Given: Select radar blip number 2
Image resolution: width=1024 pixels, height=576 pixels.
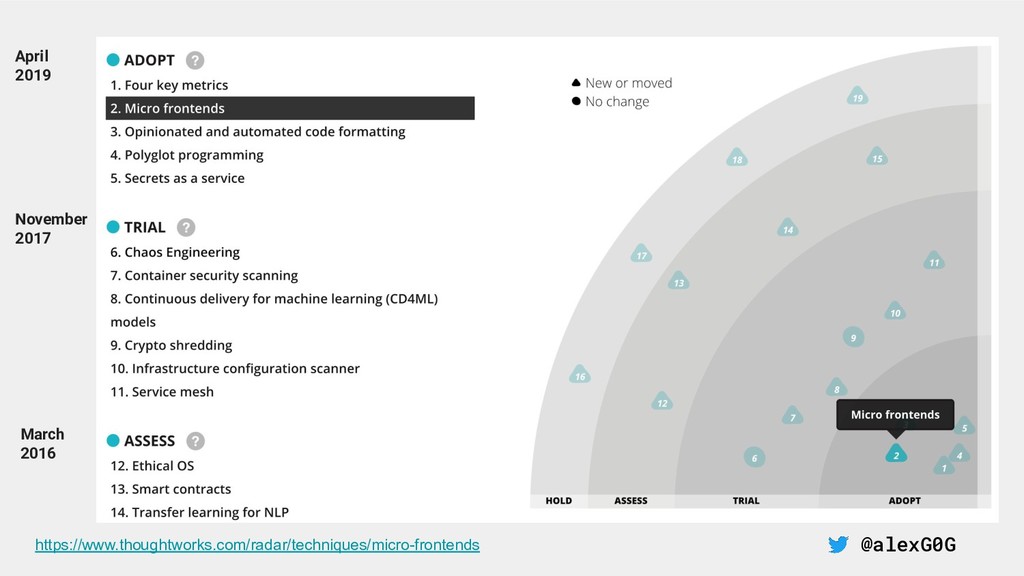Looking at the screenshot, I should [x=896, y=455].
